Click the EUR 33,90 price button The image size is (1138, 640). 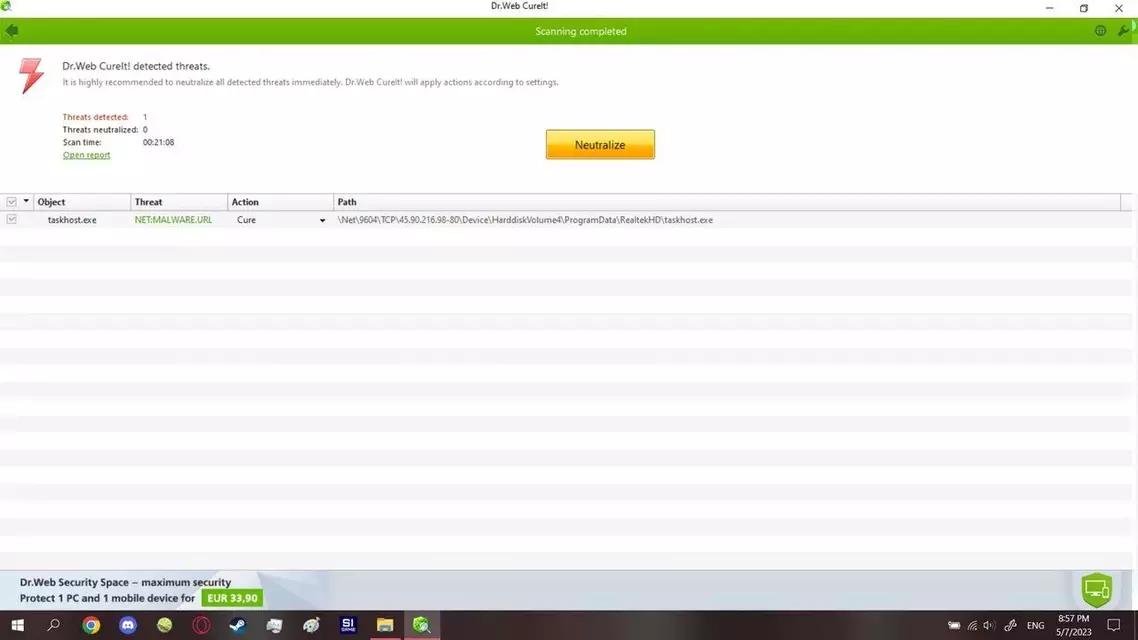click(232, 598)
